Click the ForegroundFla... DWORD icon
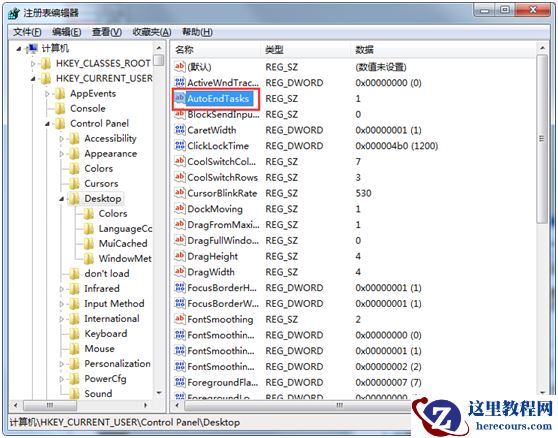558x438 pixels. point(180,382)
